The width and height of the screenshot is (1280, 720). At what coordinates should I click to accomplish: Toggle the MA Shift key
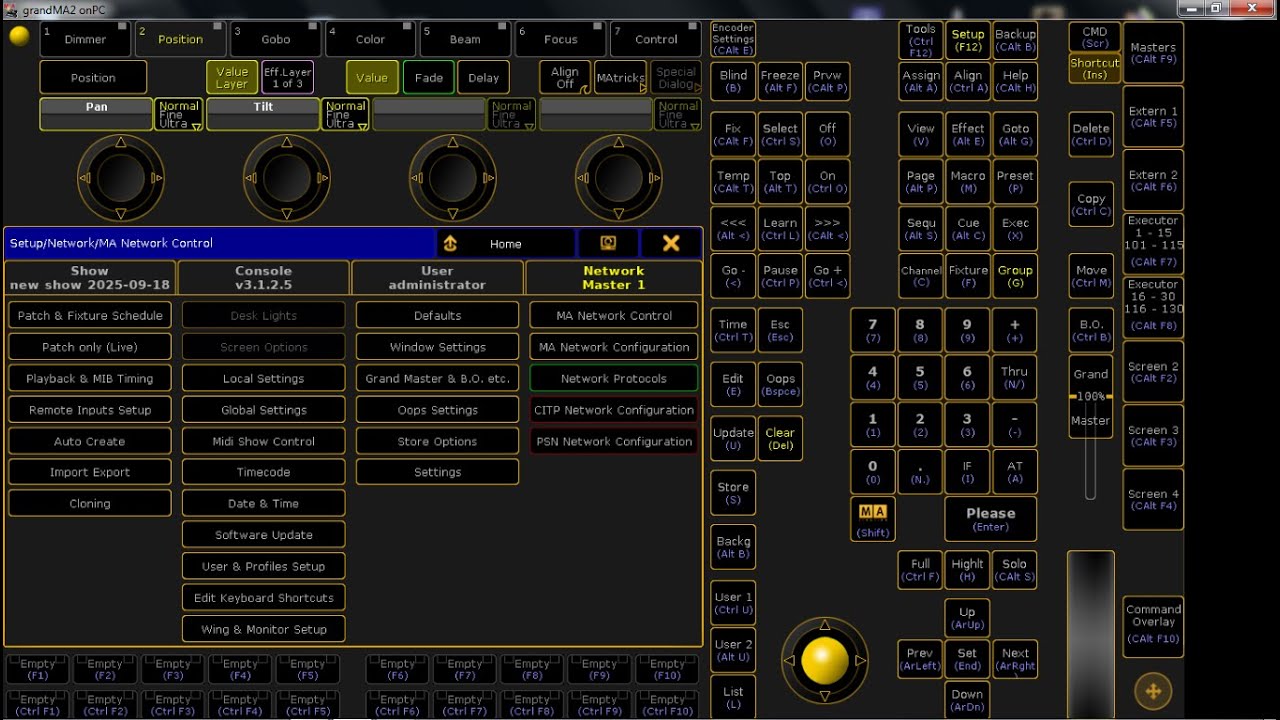click(x=873, y=520)
